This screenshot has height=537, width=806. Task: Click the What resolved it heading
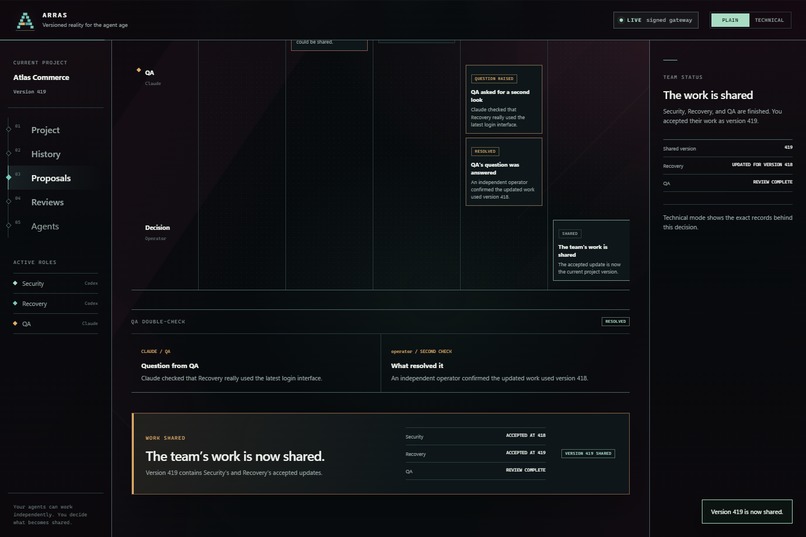(417, 366)
